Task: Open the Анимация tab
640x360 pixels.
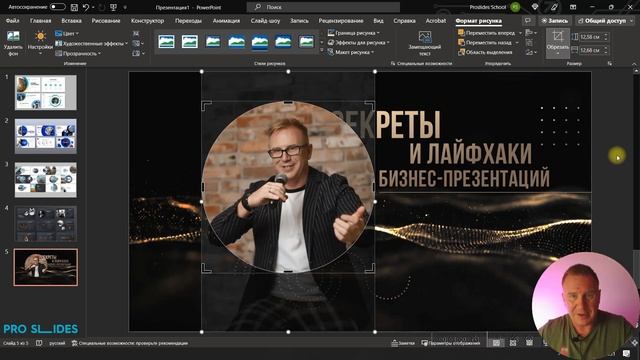Action: [226, 20]
